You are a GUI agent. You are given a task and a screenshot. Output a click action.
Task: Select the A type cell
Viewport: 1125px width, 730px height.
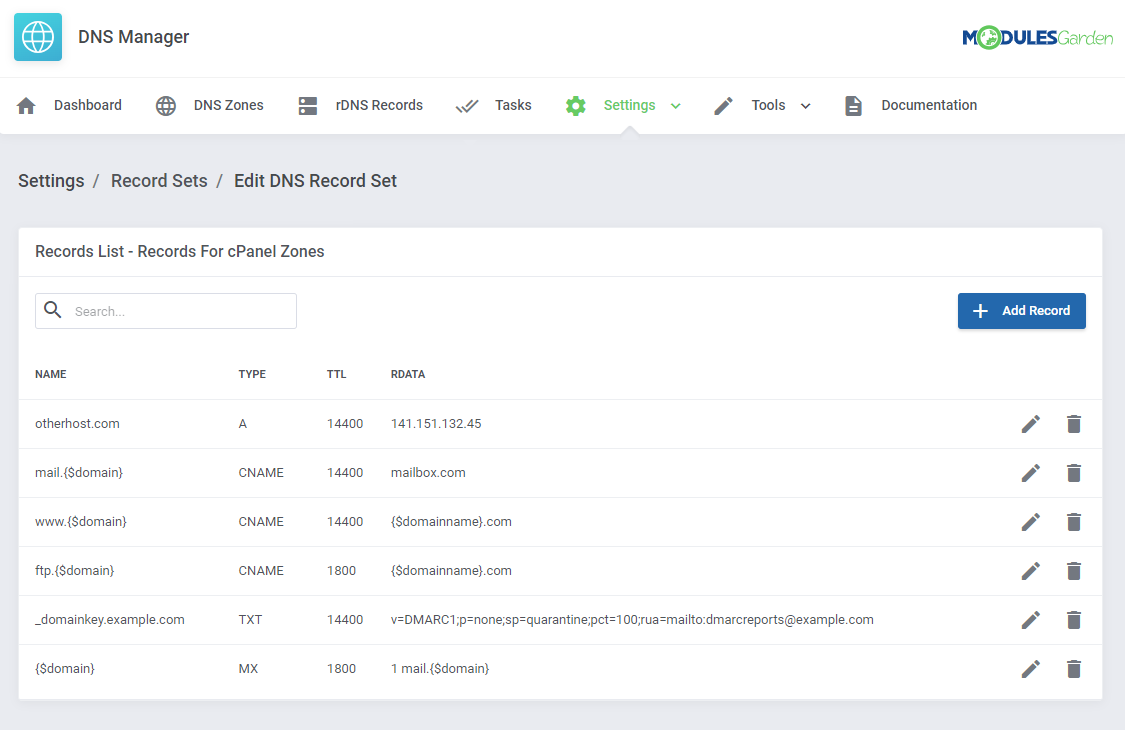pyautogui.click(x=243, y=424)
